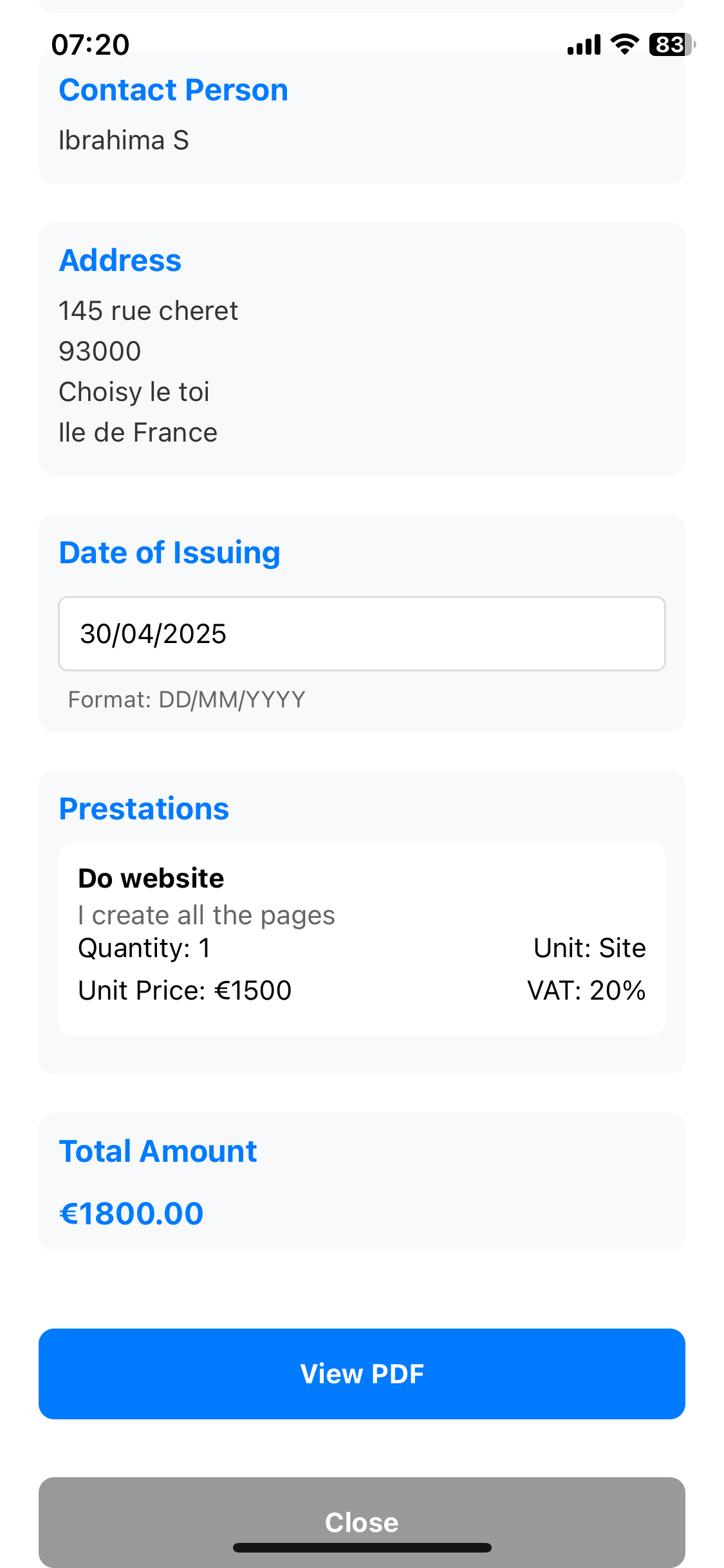Select the Contact Person heading
Screen dimensions: 724x1568
[173, 90]
